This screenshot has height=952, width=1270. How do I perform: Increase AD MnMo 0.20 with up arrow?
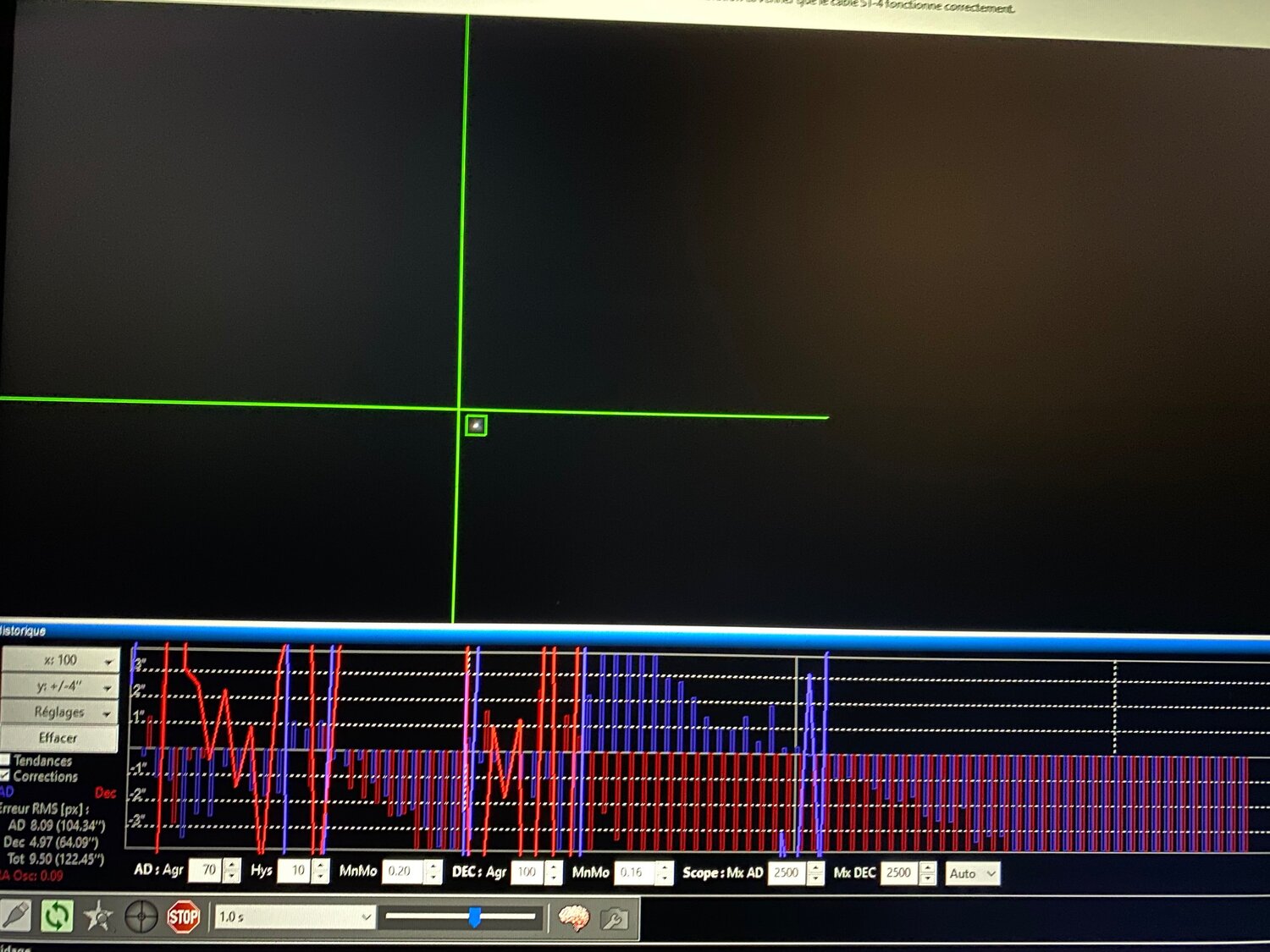tap(433, 866)
